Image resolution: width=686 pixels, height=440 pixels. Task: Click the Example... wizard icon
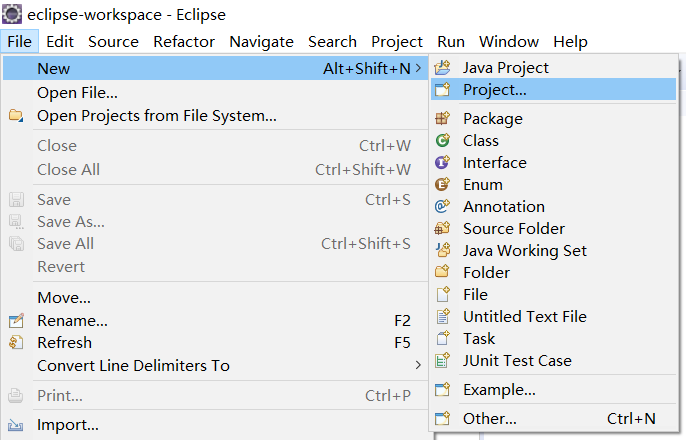442,389
